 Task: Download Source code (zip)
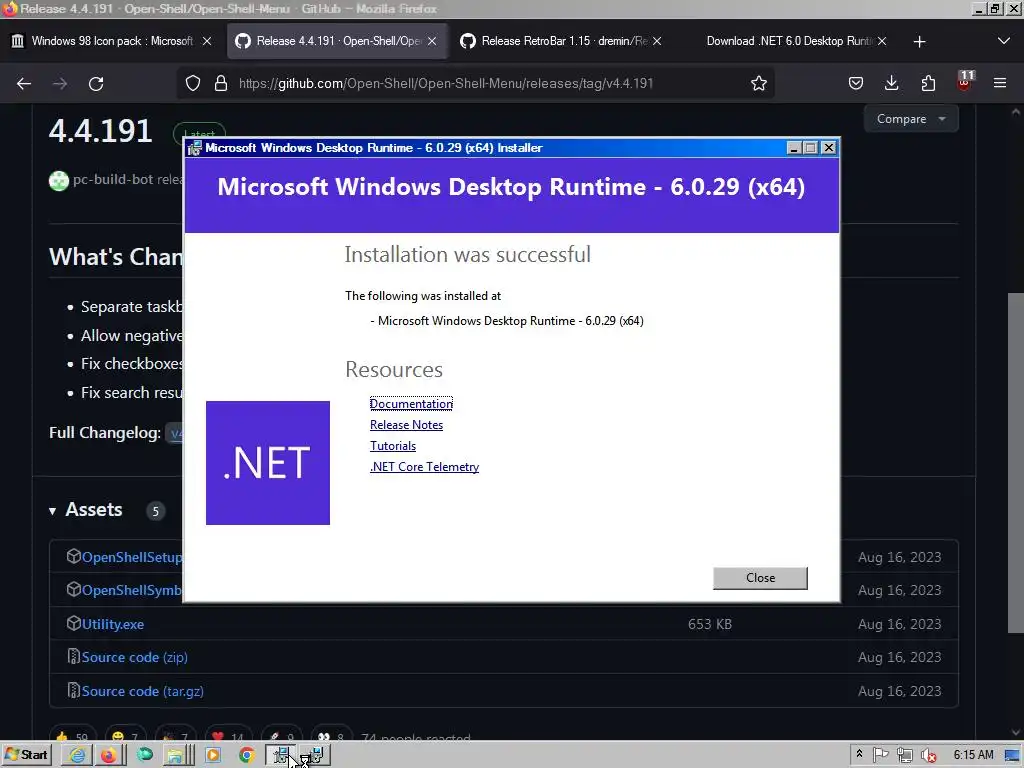click(135, 657)
